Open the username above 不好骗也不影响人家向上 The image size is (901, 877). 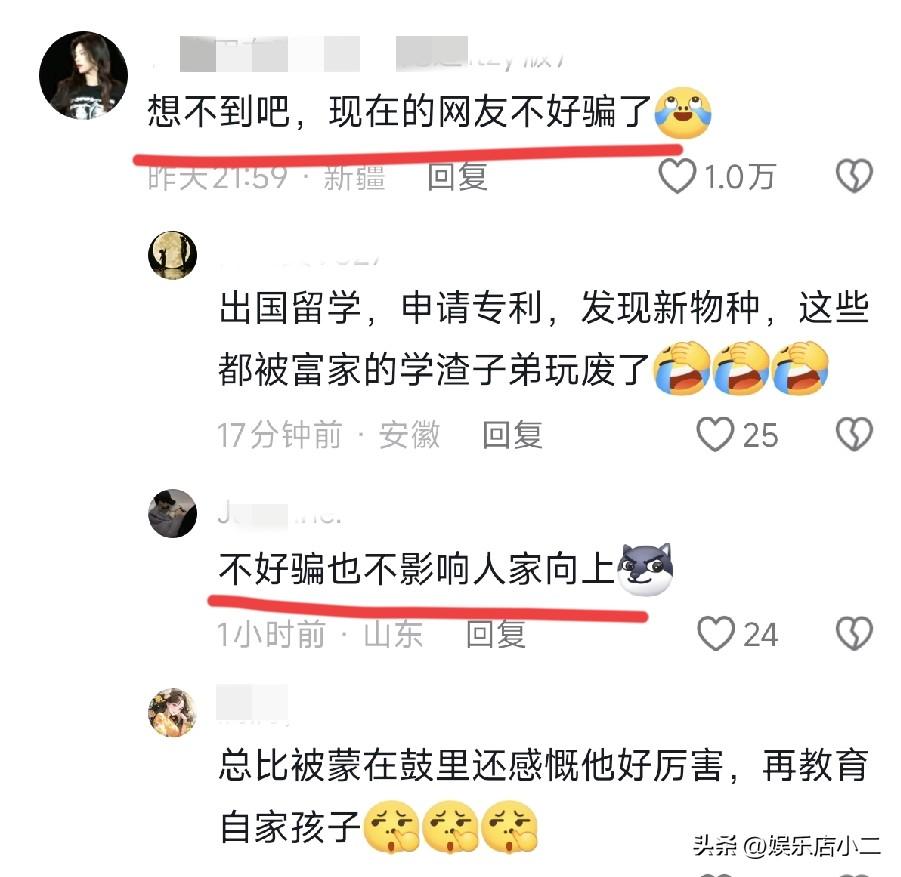(x=280, y=514)
